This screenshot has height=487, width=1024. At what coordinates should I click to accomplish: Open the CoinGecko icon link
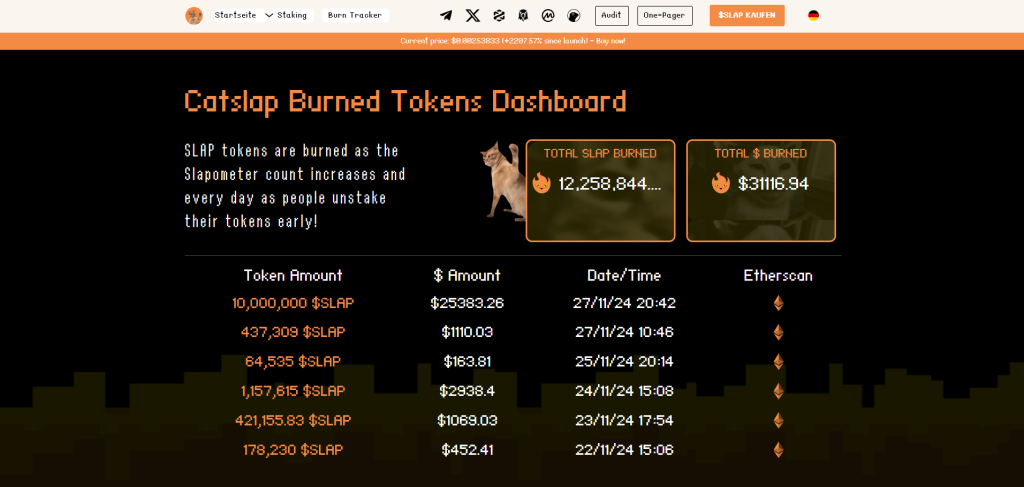click(573, 16)
